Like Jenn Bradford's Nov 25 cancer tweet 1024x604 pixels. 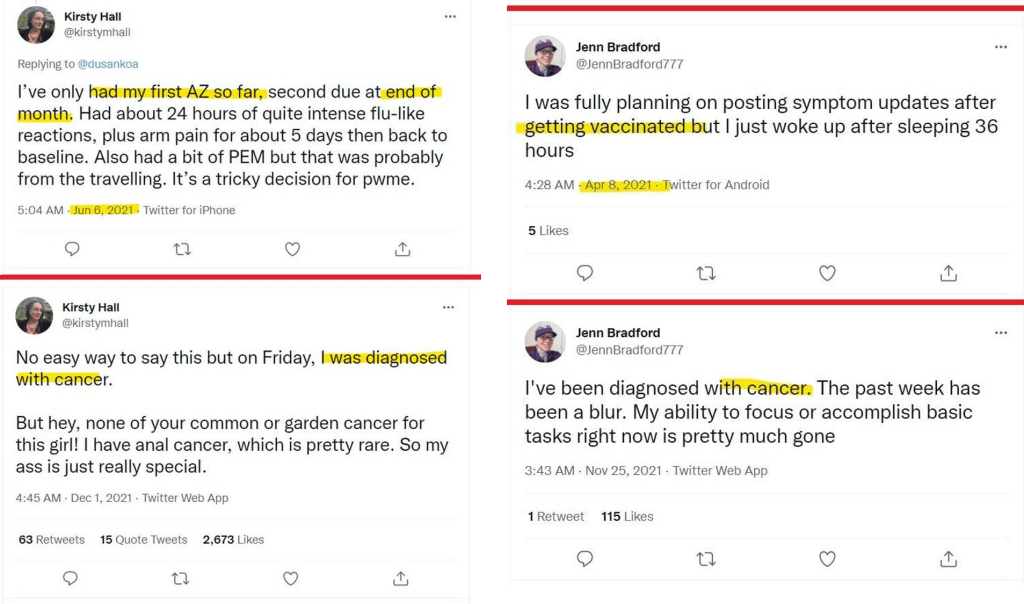pyautogui.click(x=826, y=558)
